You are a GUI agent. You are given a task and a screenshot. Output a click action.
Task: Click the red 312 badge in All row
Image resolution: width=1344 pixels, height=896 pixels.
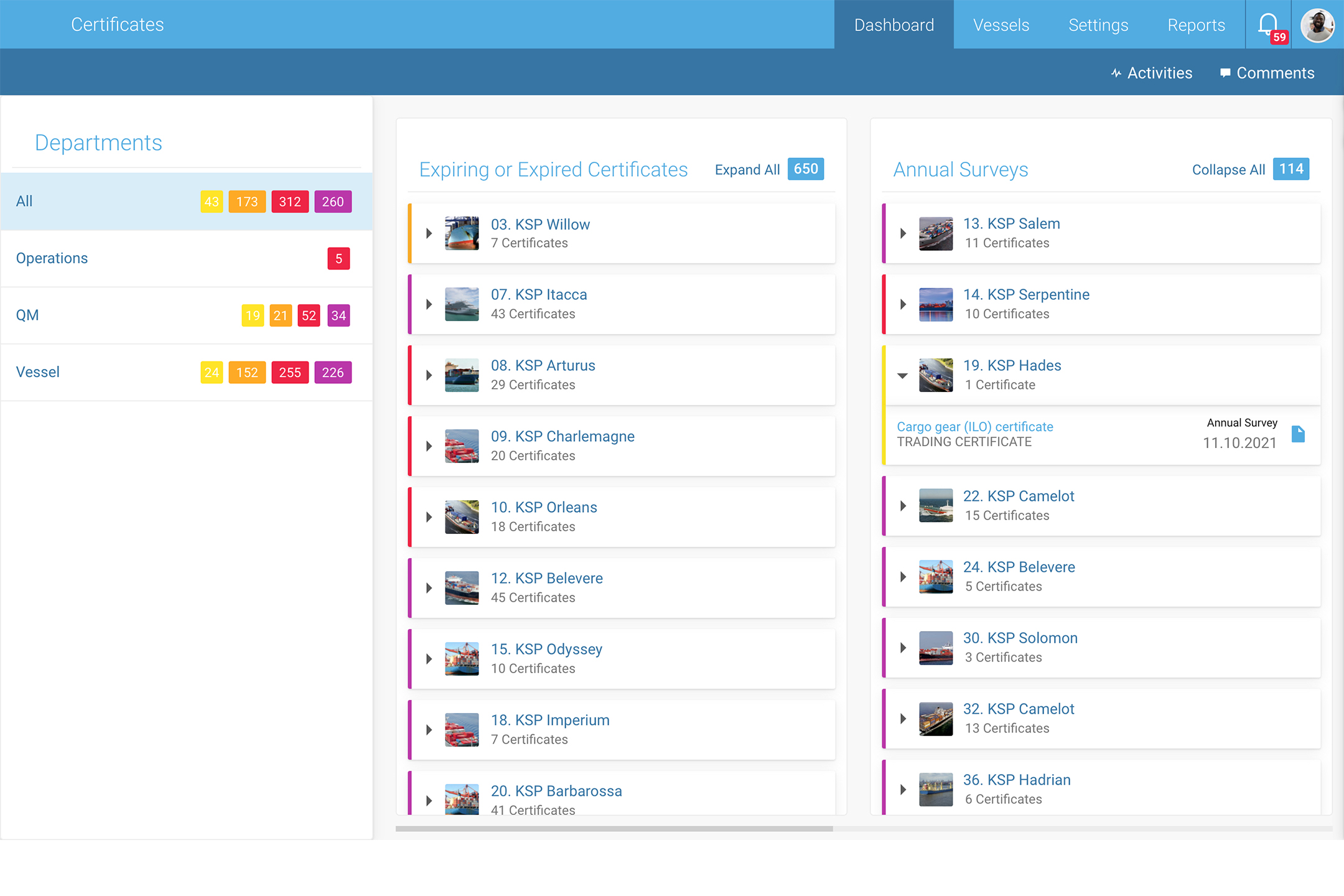pos(290,202)
